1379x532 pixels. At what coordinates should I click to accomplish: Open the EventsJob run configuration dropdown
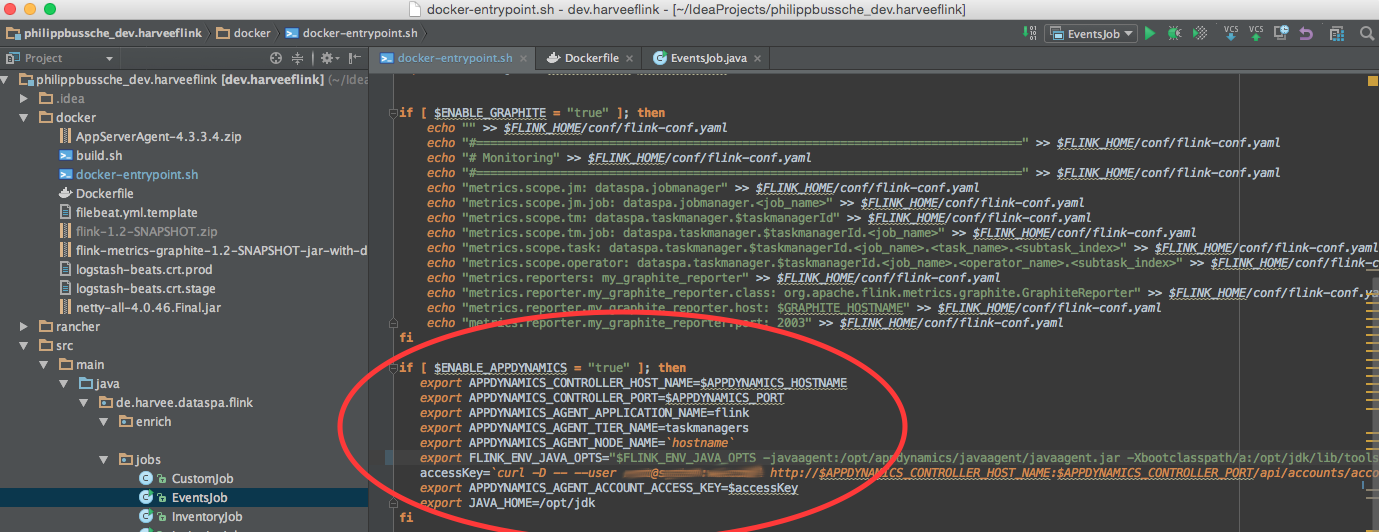1091,34
